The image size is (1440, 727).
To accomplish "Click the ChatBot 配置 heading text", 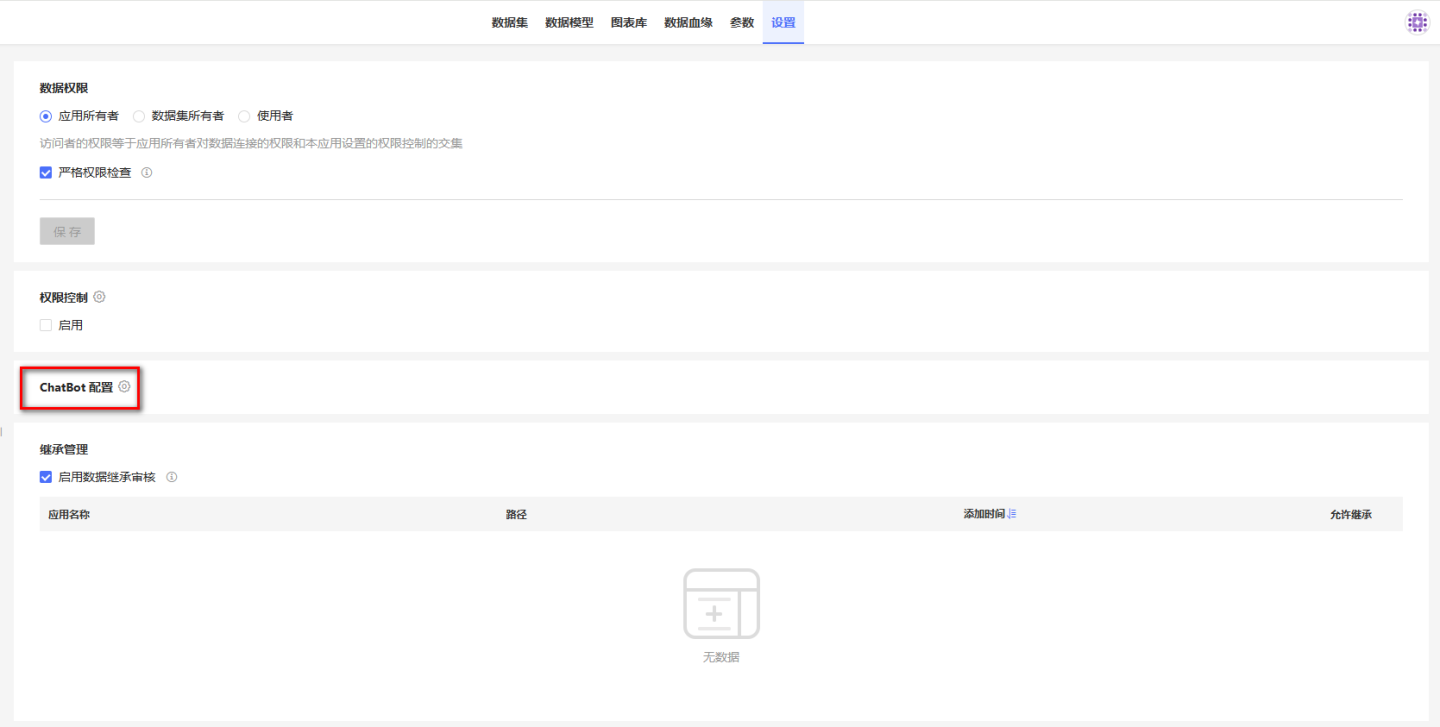I will pos(76,387).
